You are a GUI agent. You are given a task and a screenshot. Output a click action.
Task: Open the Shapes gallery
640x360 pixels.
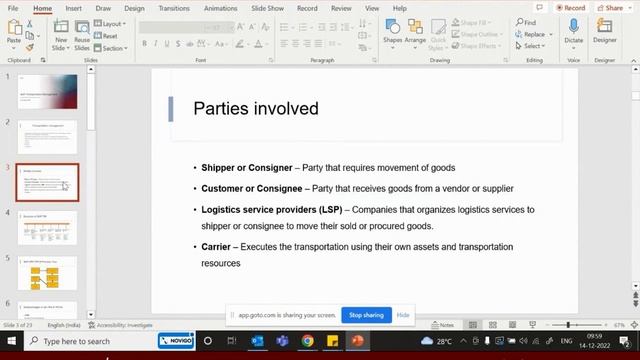[393, 34]
